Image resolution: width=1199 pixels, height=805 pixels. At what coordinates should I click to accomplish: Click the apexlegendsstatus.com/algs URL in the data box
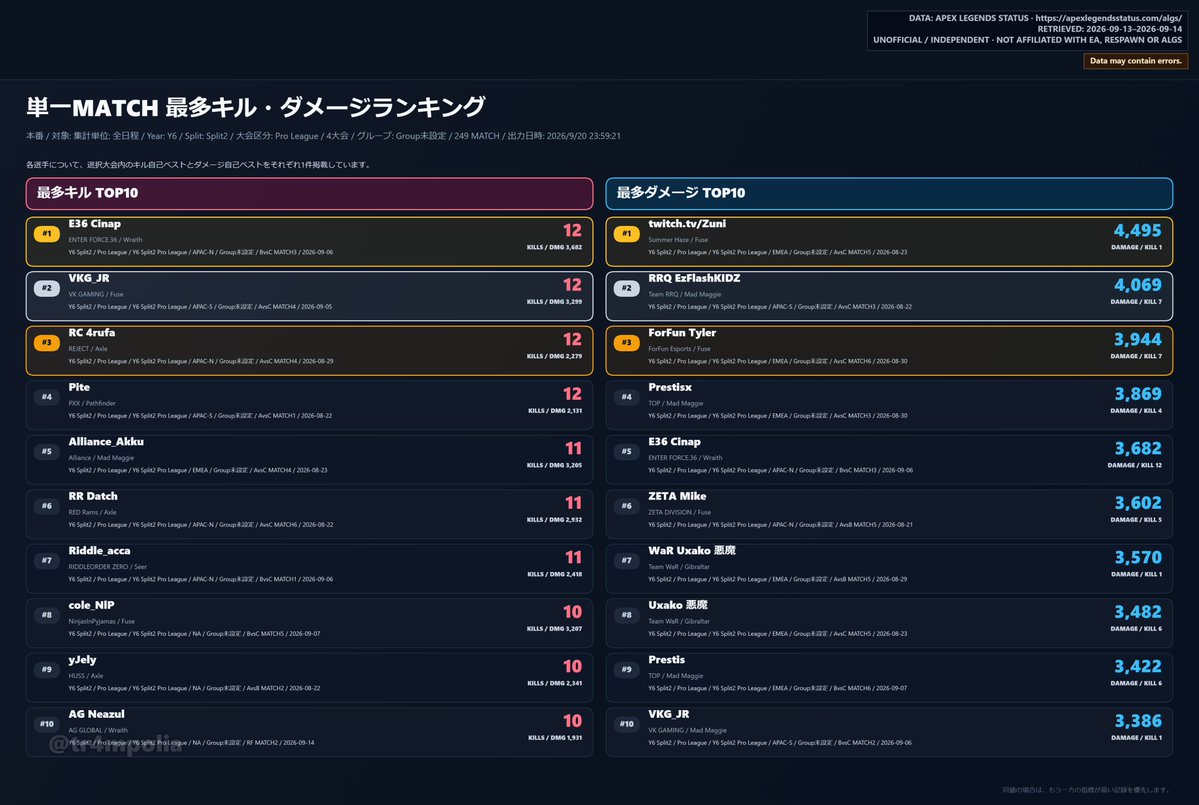point(1109,18)
